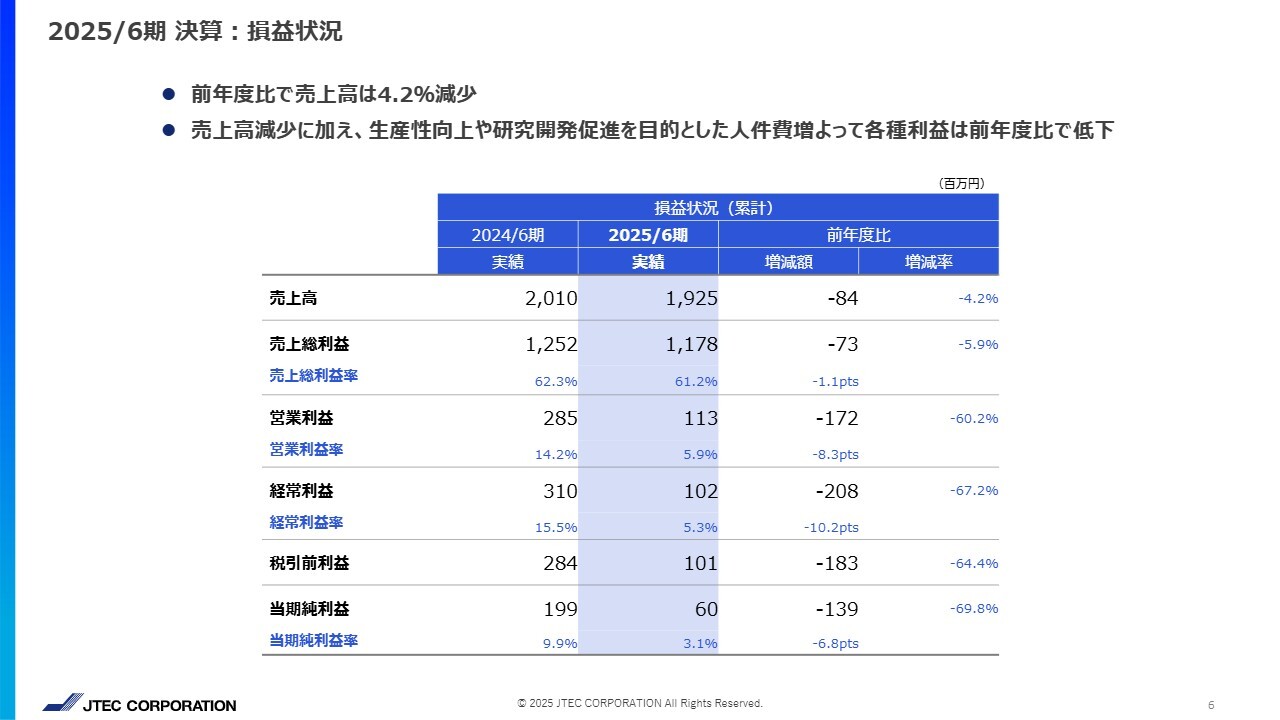Click the -208 change value

(x=837, y=491)
